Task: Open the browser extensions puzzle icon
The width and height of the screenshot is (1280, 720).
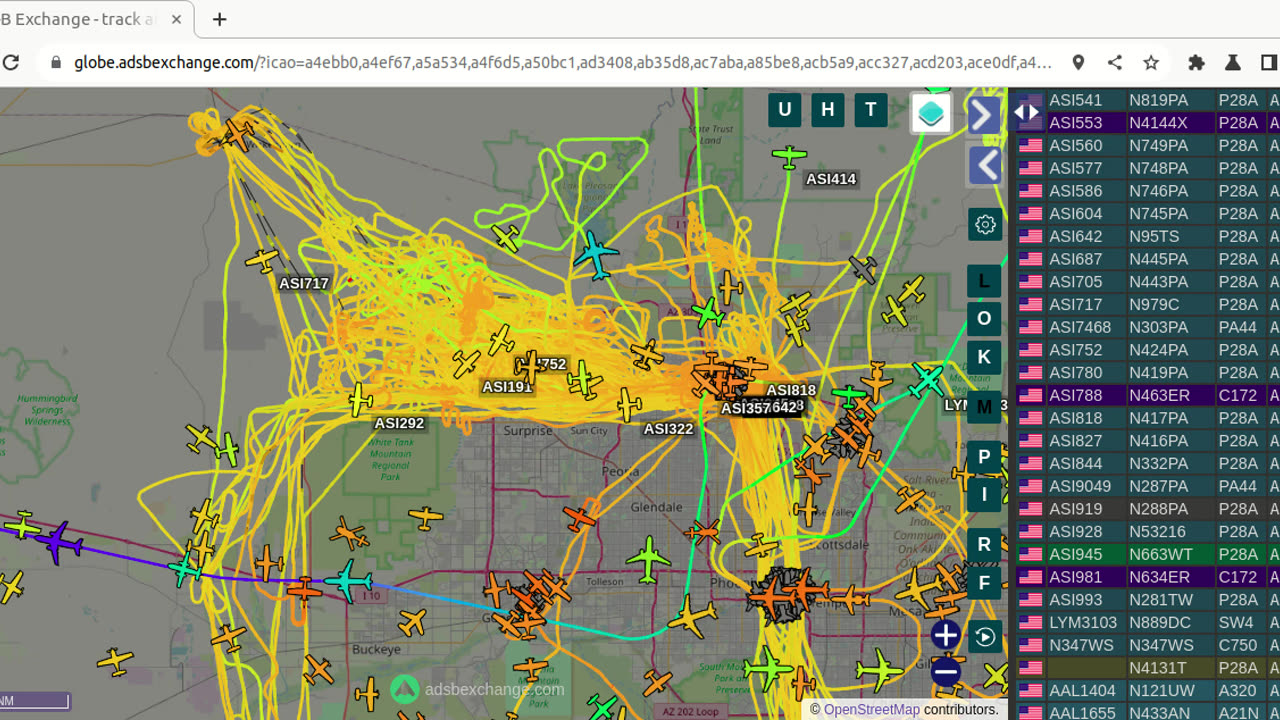Action: 1196,62
